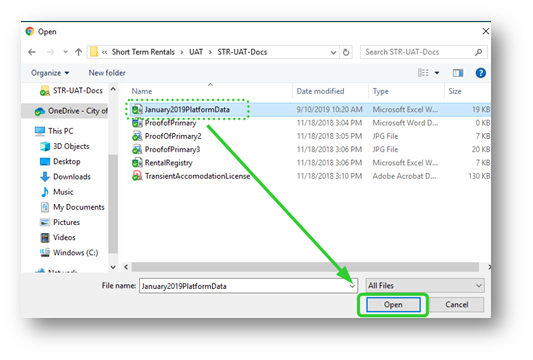Expand the address bar history dropdown

click(333, 52)
